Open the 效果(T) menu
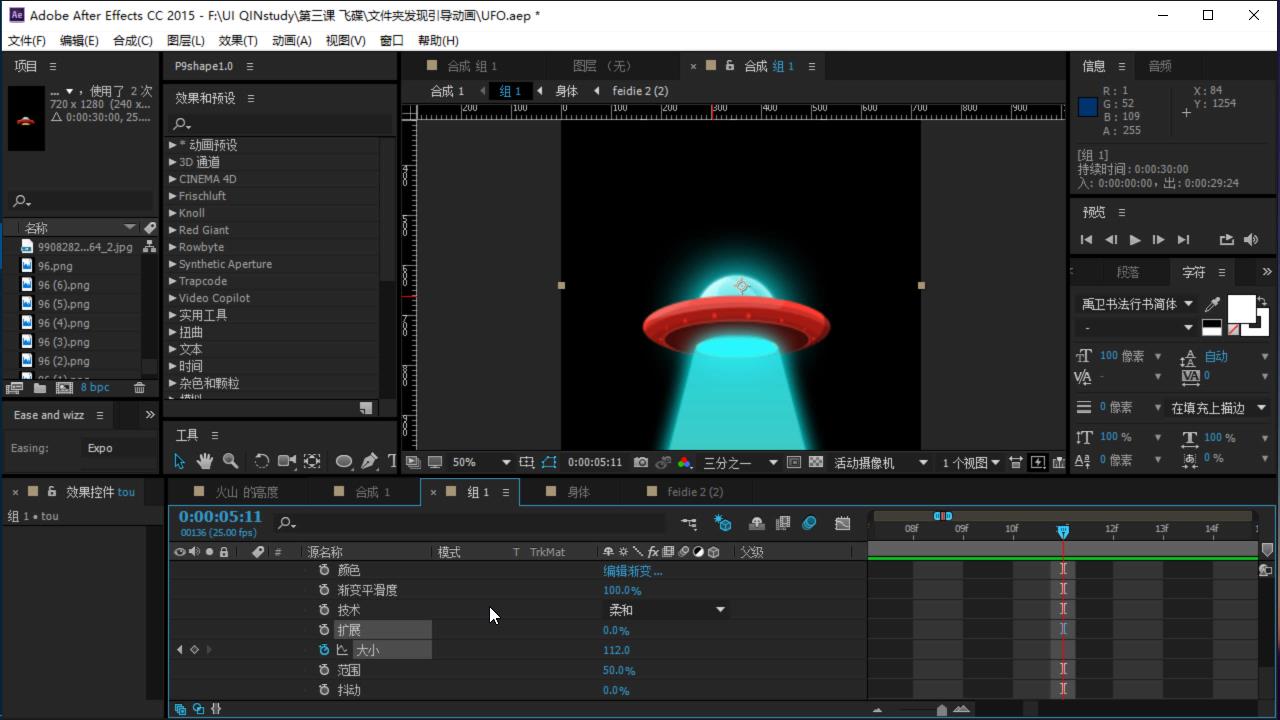This screenshot has width=1280, height=720. [238, 41]
